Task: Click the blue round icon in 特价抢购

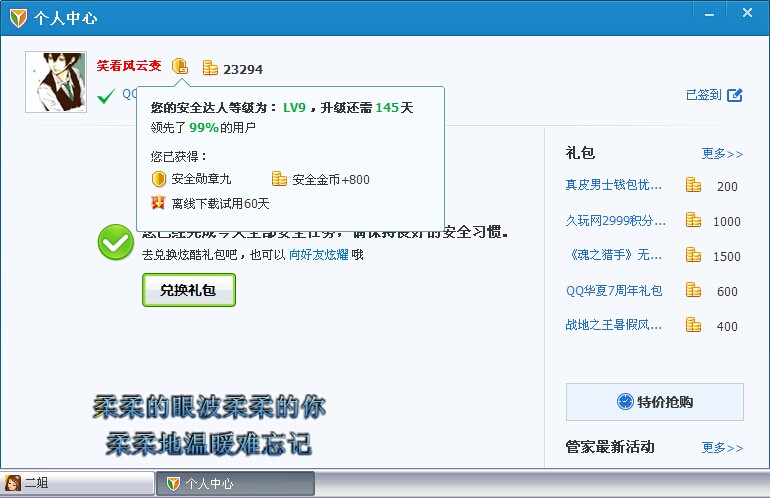Action: click(625, 402)
